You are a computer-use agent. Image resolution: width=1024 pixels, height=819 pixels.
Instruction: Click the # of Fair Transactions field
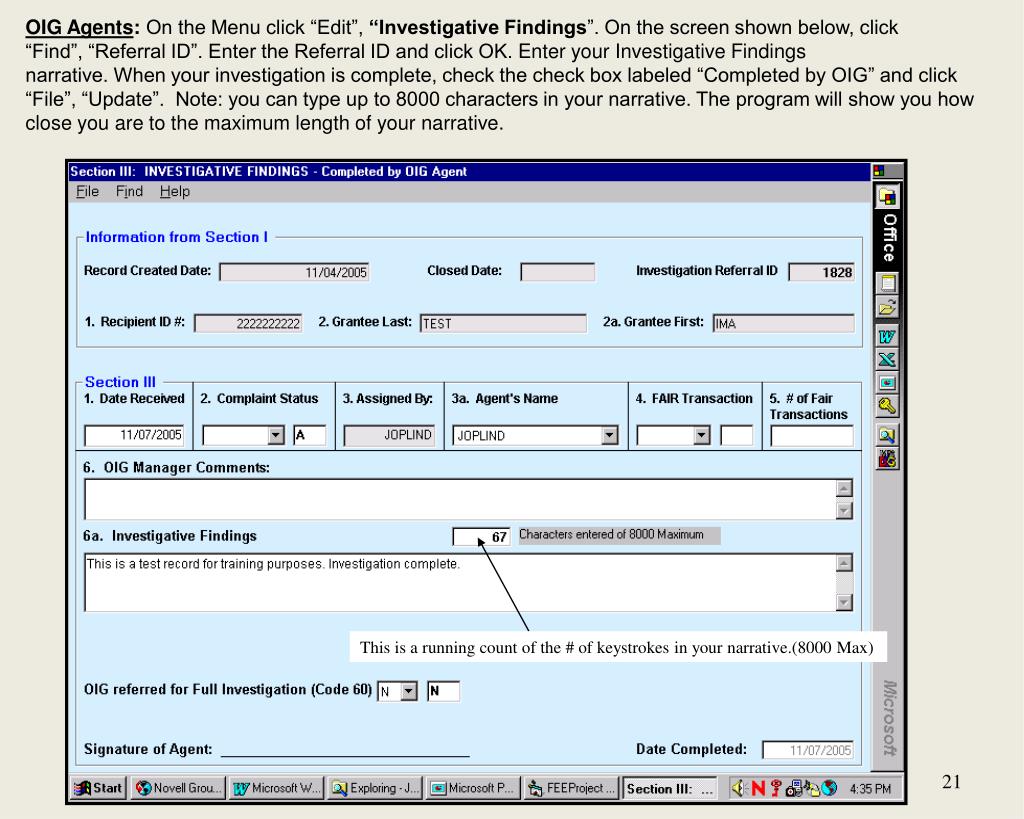click(x=812, y=436)
